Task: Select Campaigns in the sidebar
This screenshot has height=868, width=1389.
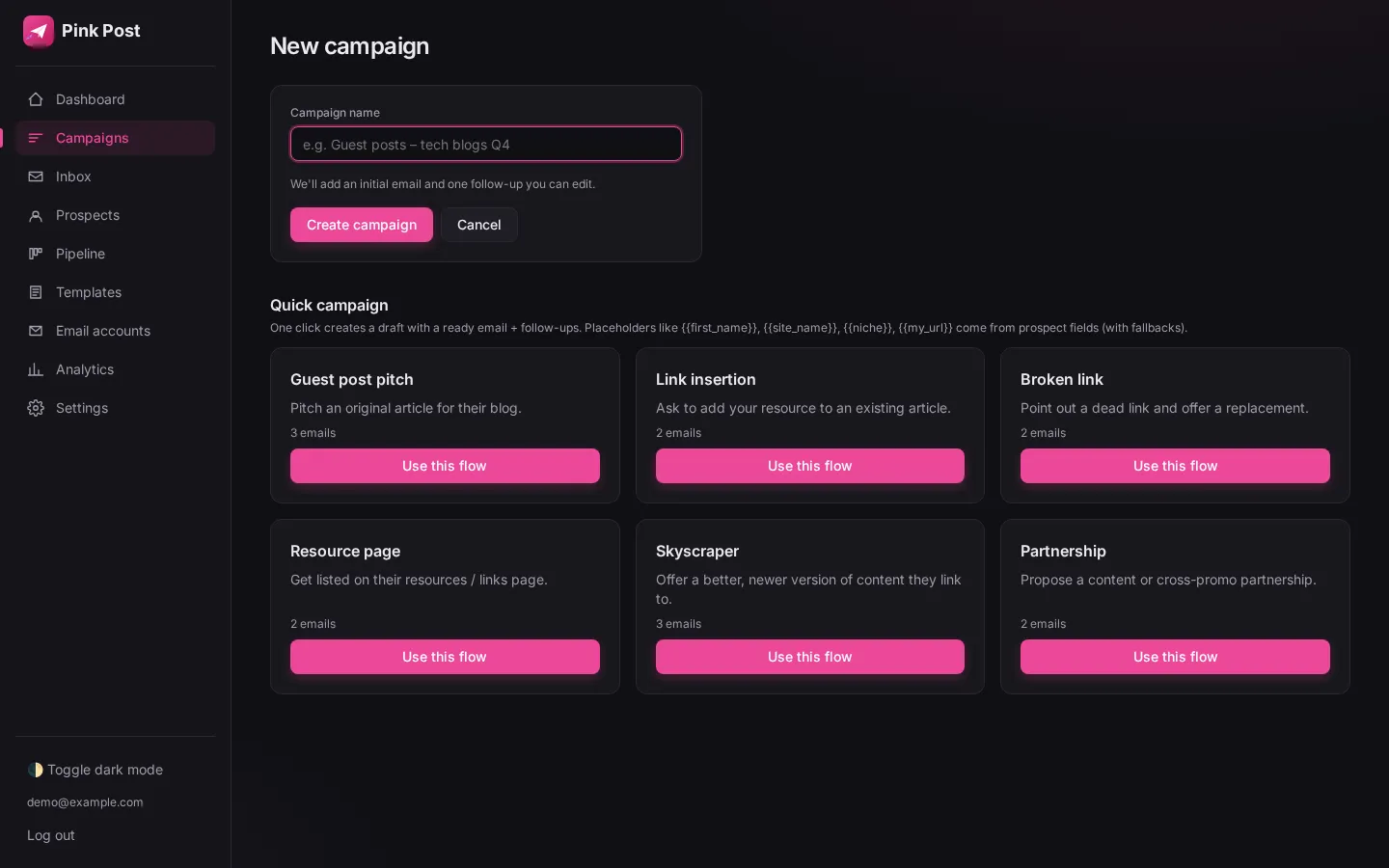Action: point(115,138)
